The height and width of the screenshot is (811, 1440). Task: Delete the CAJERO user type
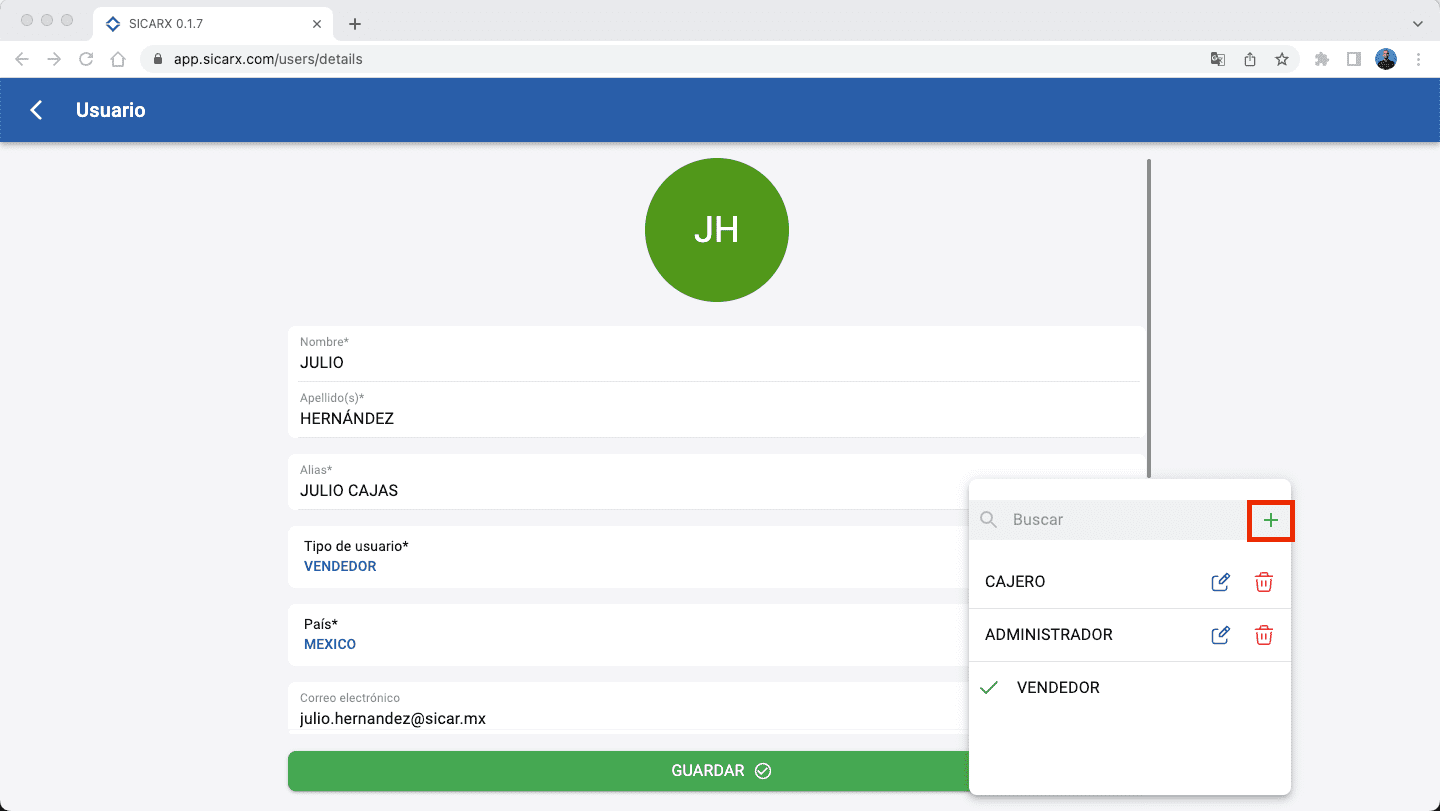(1264, 582)
